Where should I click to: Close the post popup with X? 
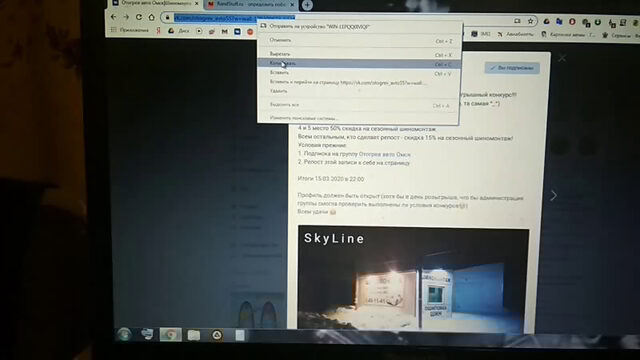[562, 58]
